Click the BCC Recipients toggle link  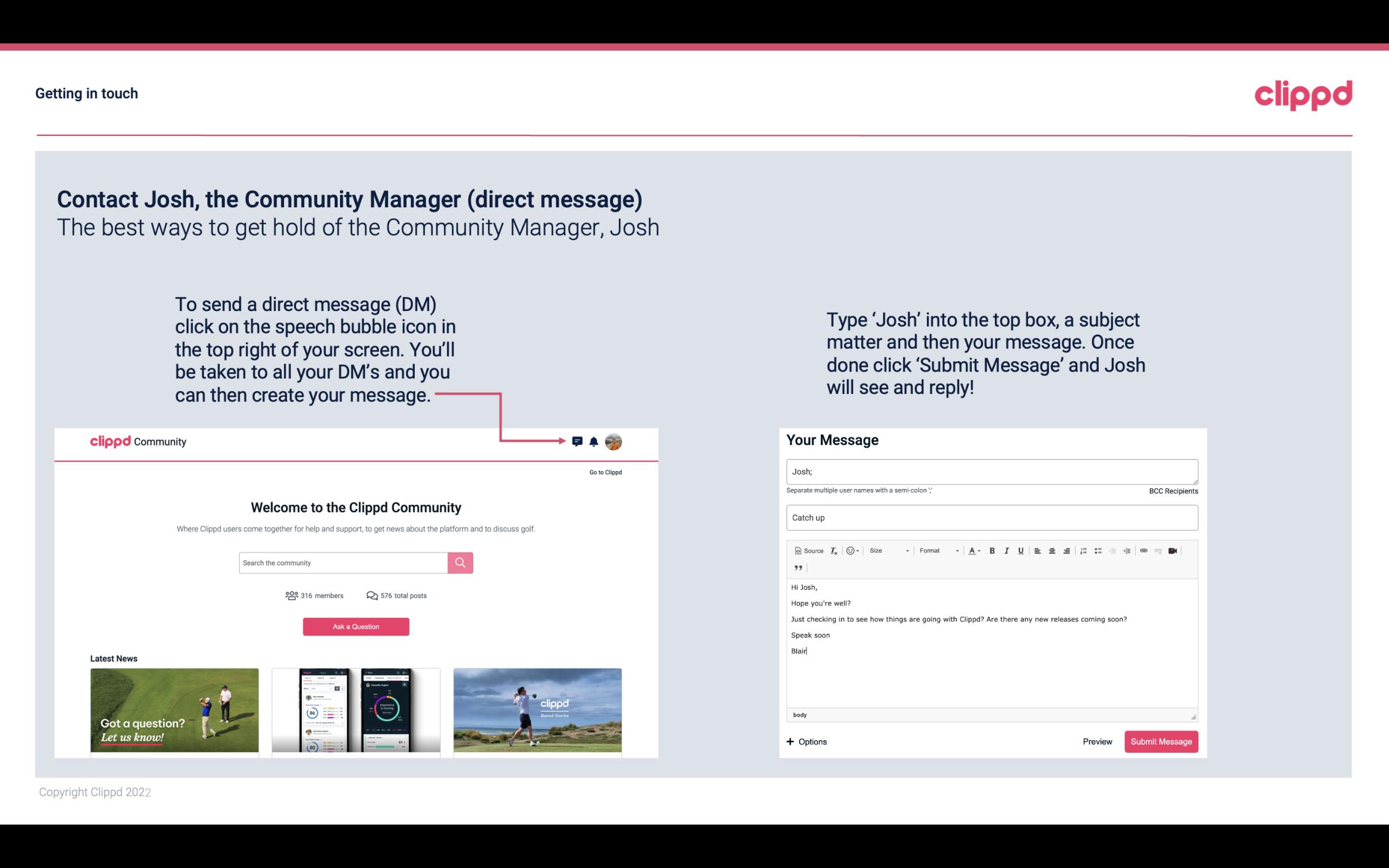(x=1173, y=491)
